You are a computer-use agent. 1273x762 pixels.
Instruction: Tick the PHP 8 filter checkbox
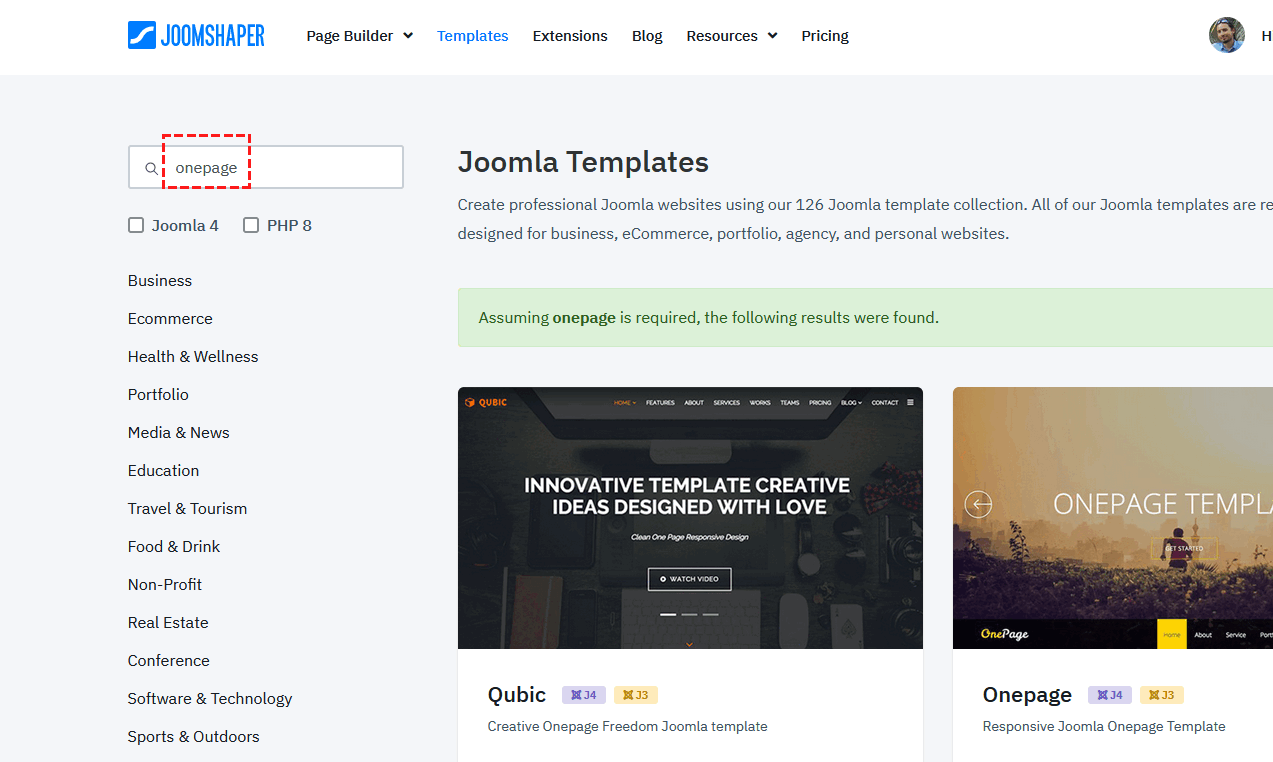(x=251, y=225)
